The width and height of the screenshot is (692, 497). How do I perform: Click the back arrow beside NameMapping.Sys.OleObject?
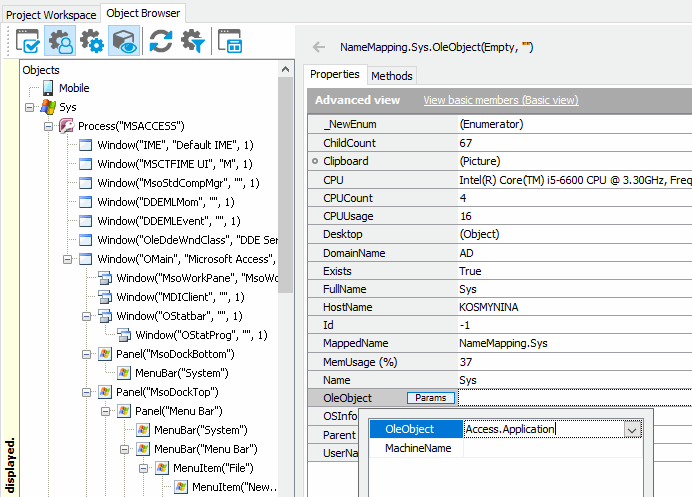tap(319, 47)
